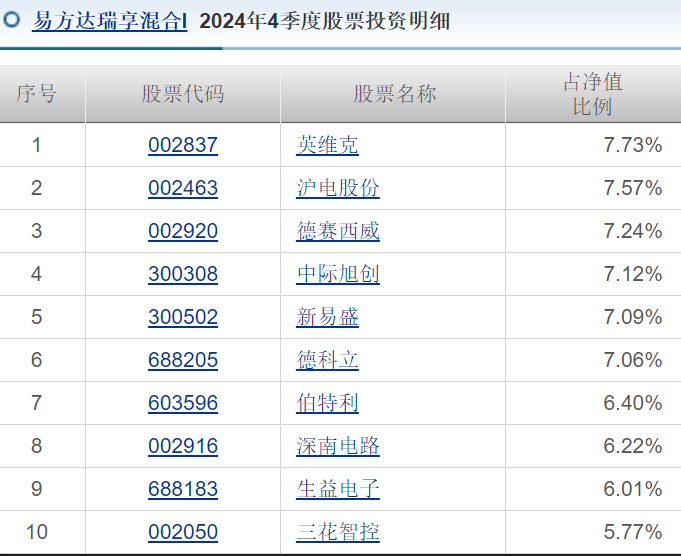The image size is (681, 556).
Task: Open stock code 002463 link
Action: click(x=183, y=188)
